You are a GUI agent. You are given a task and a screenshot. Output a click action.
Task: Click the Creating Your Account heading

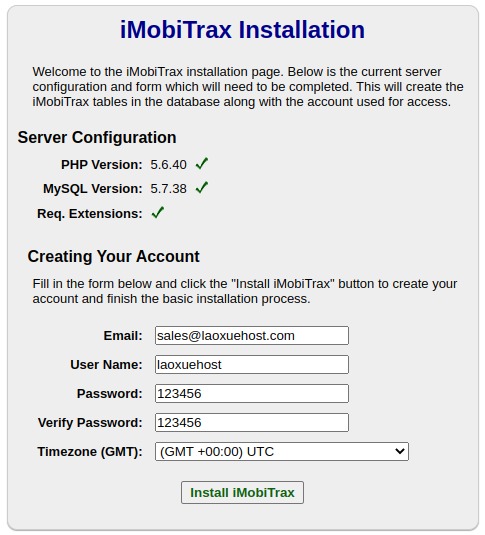point(113,256)
